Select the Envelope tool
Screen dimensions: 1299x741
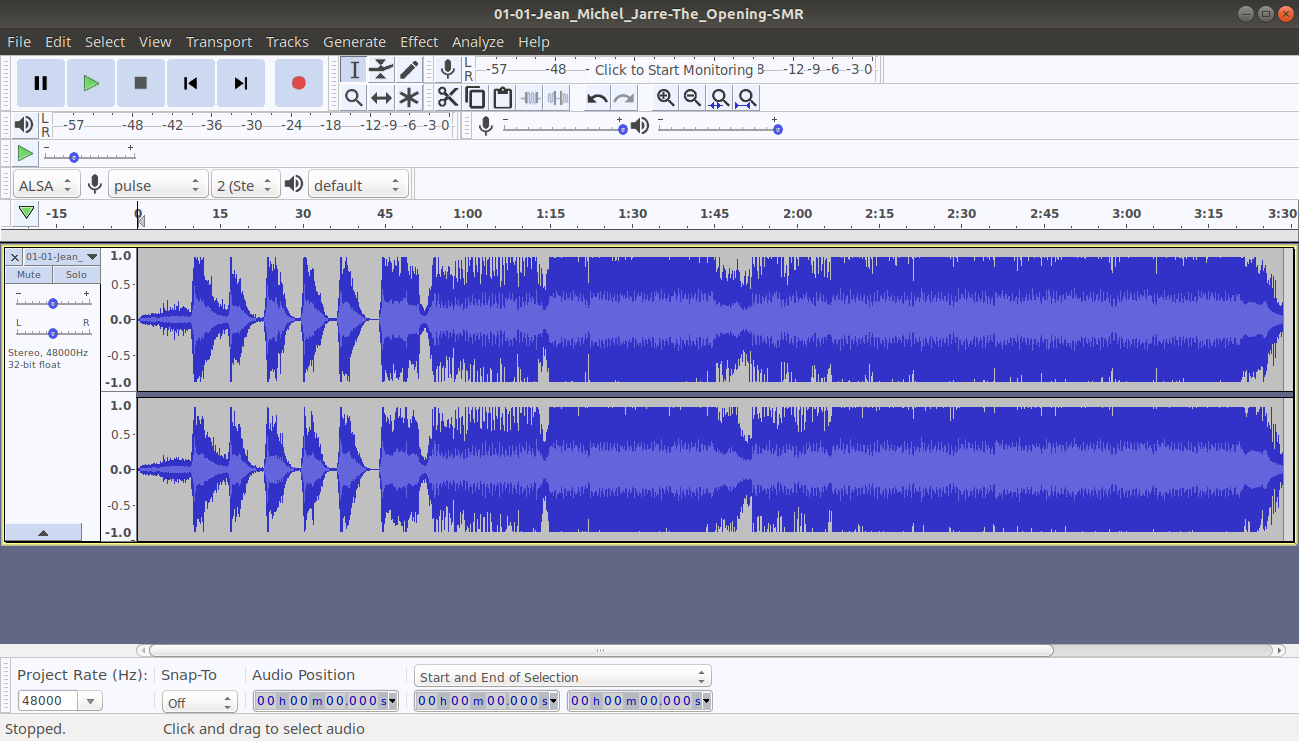click(381, 69)
